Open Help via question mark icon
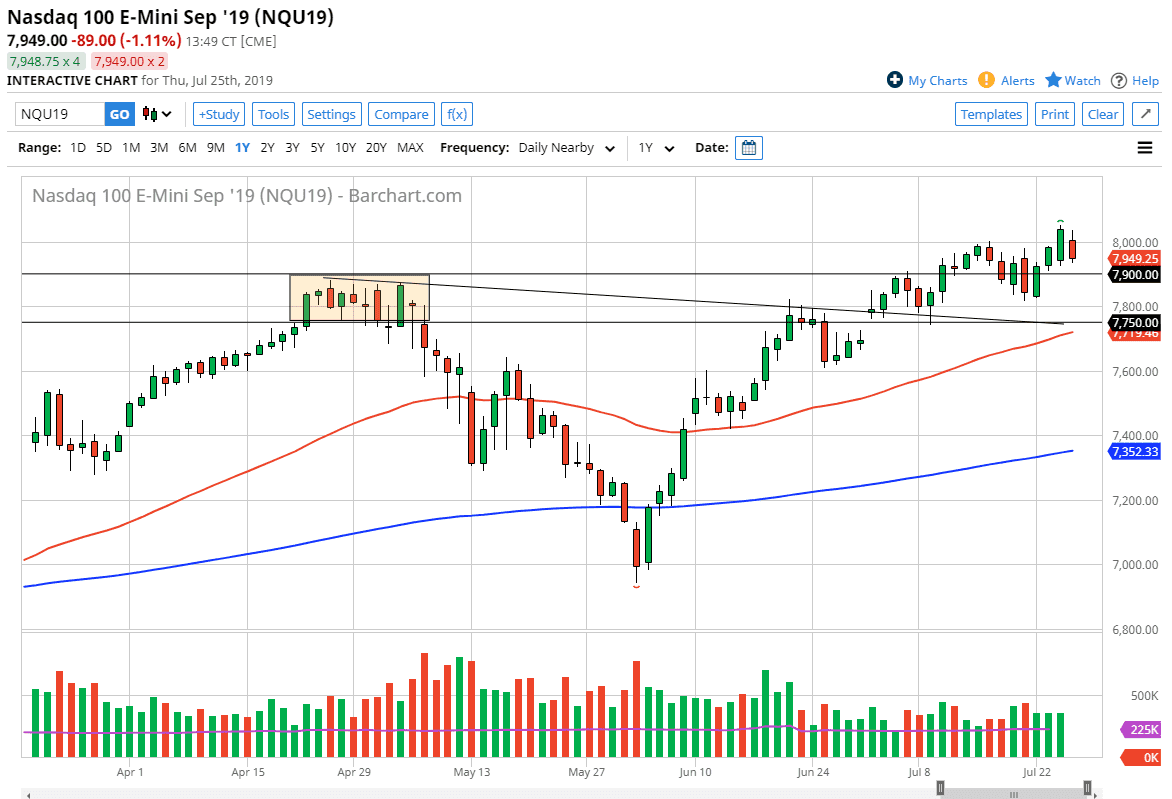The height and width of the screenshot is (799, 1172). coord(1134,81)
